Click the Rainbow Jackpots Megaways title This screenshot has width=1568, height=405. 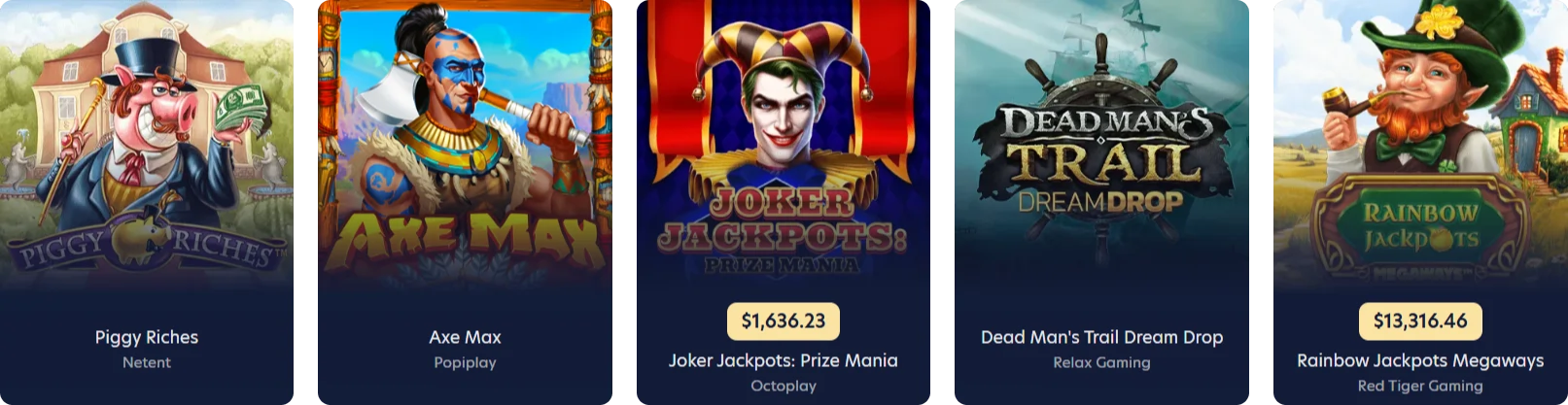1420,360
